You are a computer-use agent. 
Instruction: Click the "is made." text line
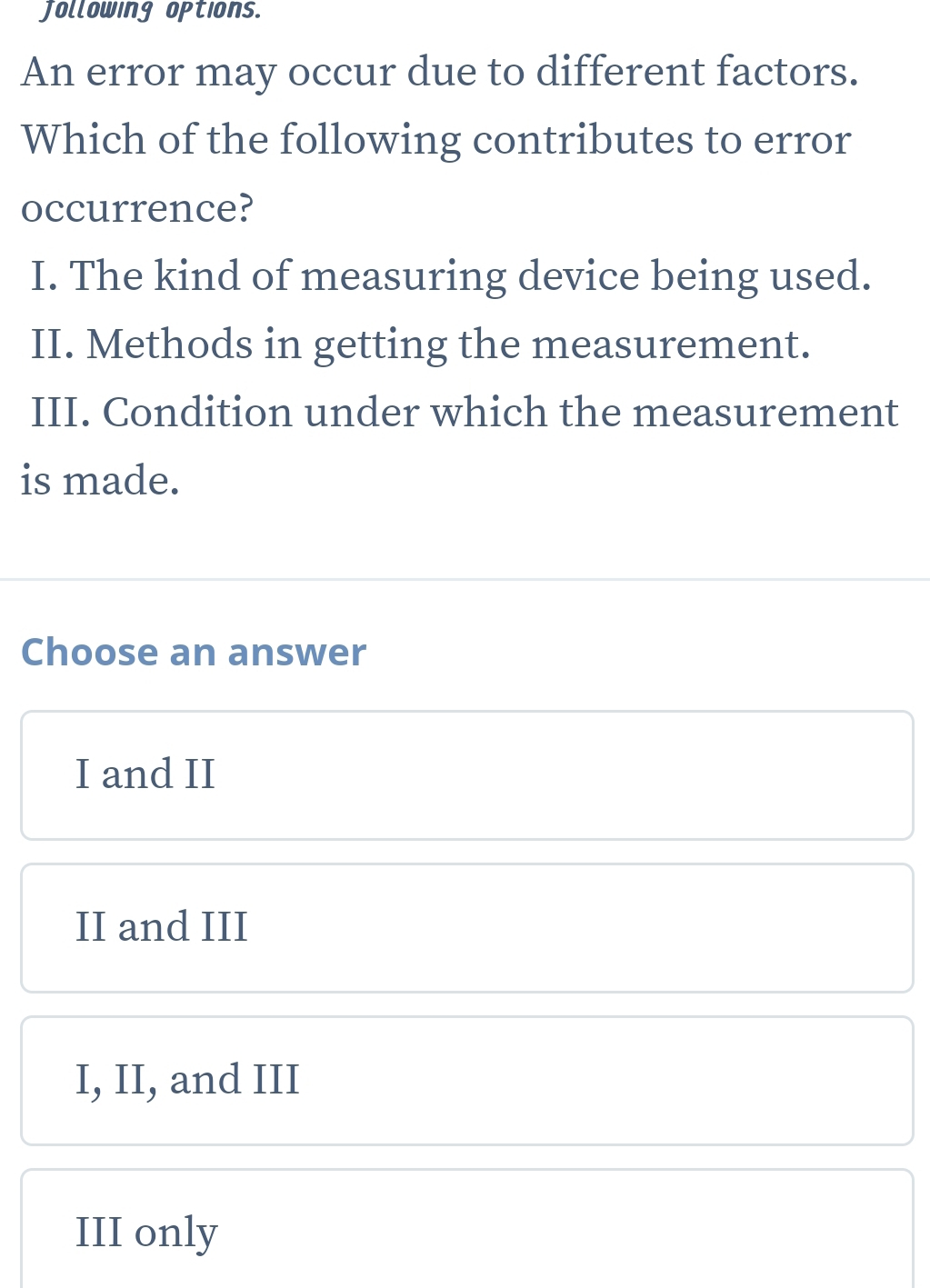(x=100, y=480)
